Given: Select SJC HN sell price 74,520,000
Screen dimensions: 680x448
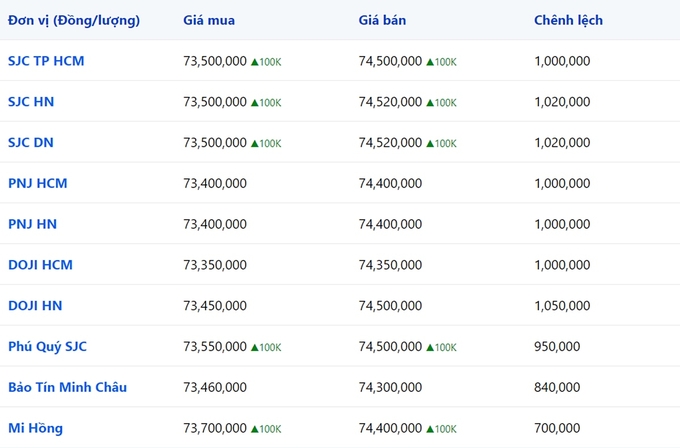Looking at the screenshot, I should click(x=390, y=102).
